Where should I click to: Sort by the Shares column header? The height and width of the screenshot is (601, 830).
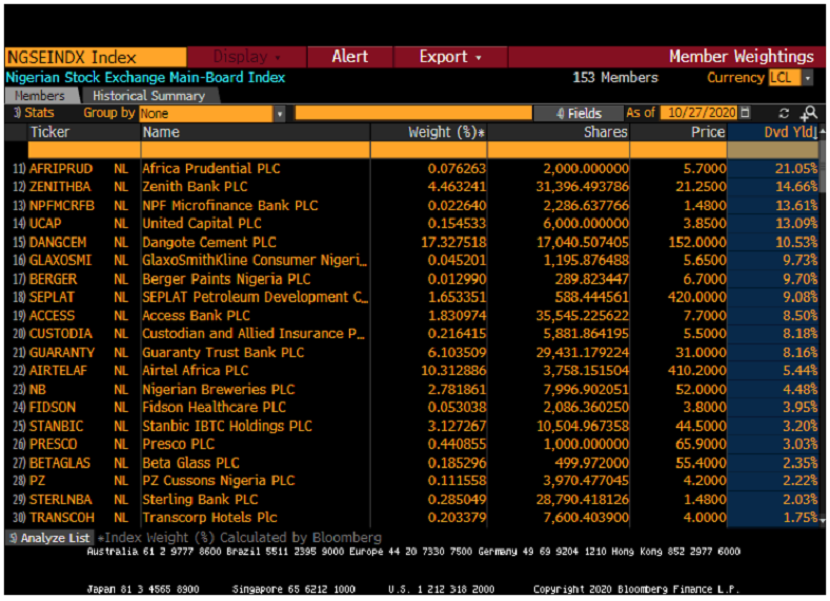click(606, 132)
